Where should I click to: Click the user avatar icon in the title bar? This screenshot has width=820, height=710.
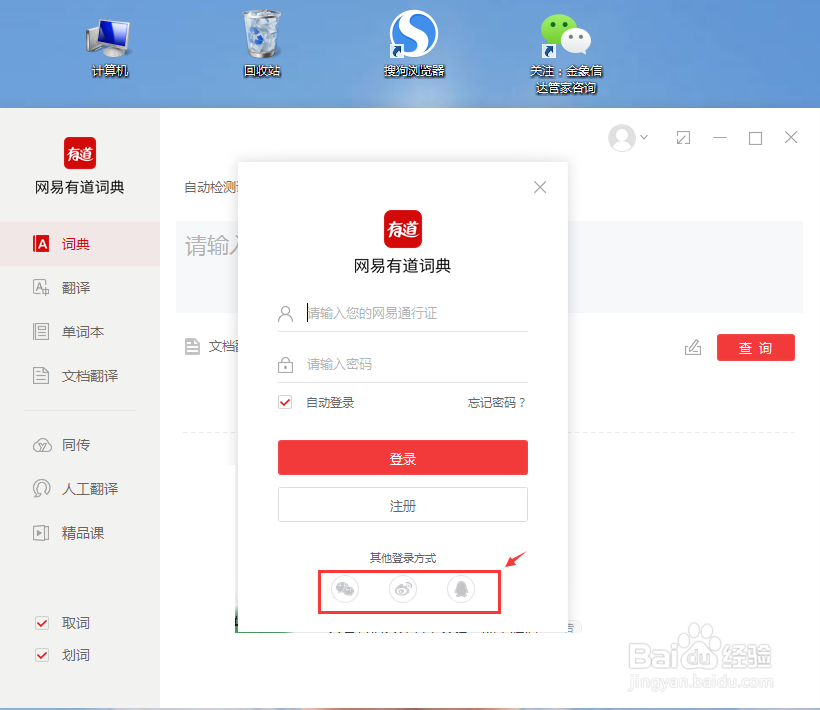tap(622, 138)
